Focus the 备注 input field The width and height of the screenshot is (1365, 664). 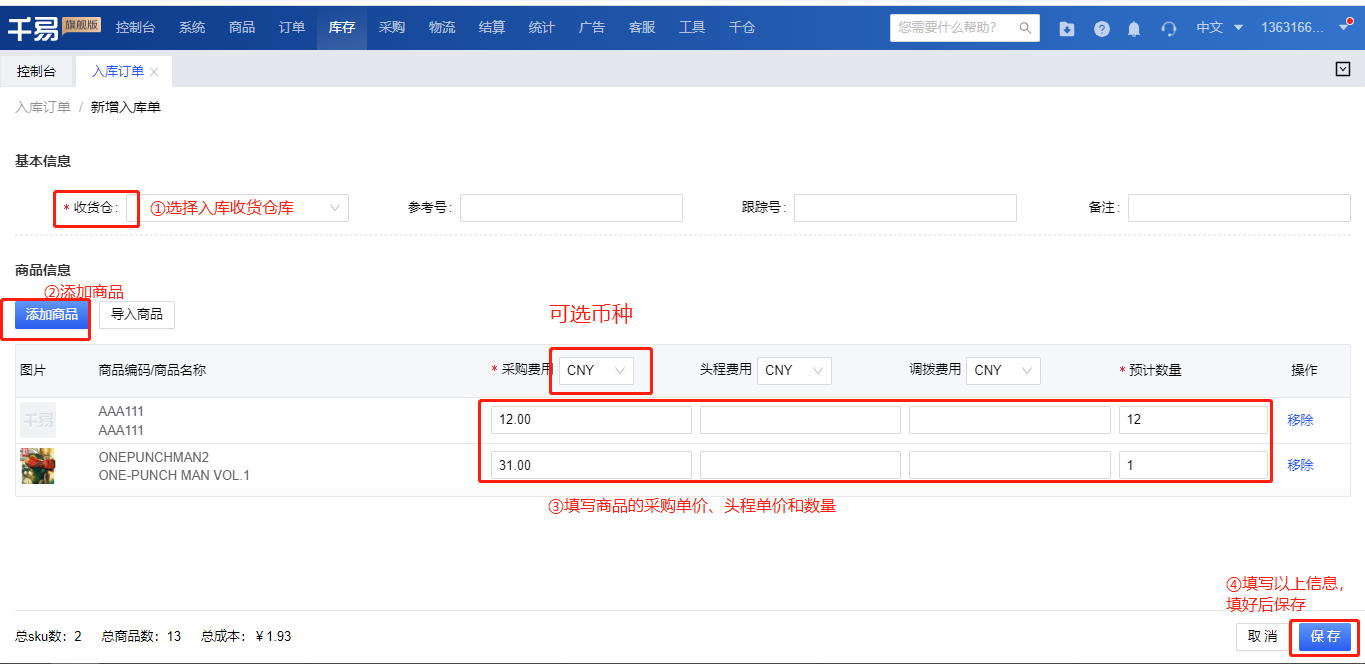click(x=1239, y=208)
